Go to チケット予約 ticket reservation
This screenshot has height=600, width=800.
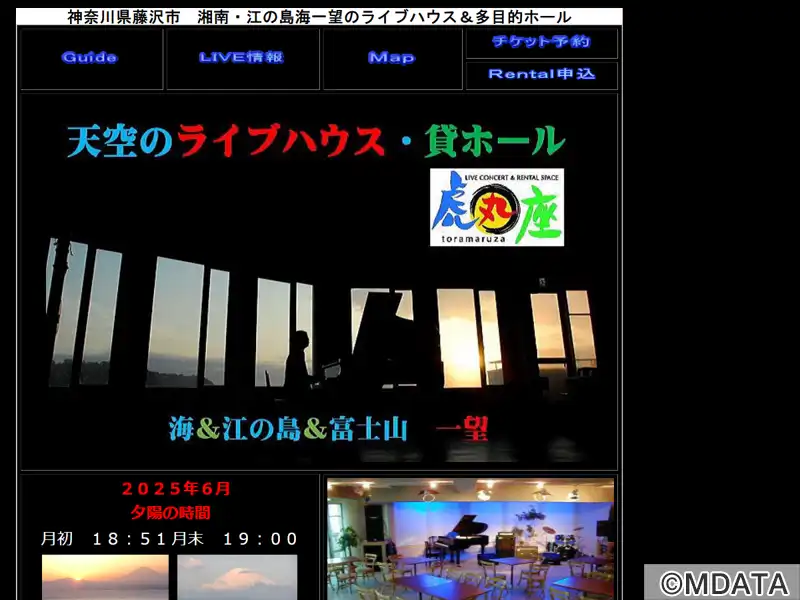pos(541,41)
